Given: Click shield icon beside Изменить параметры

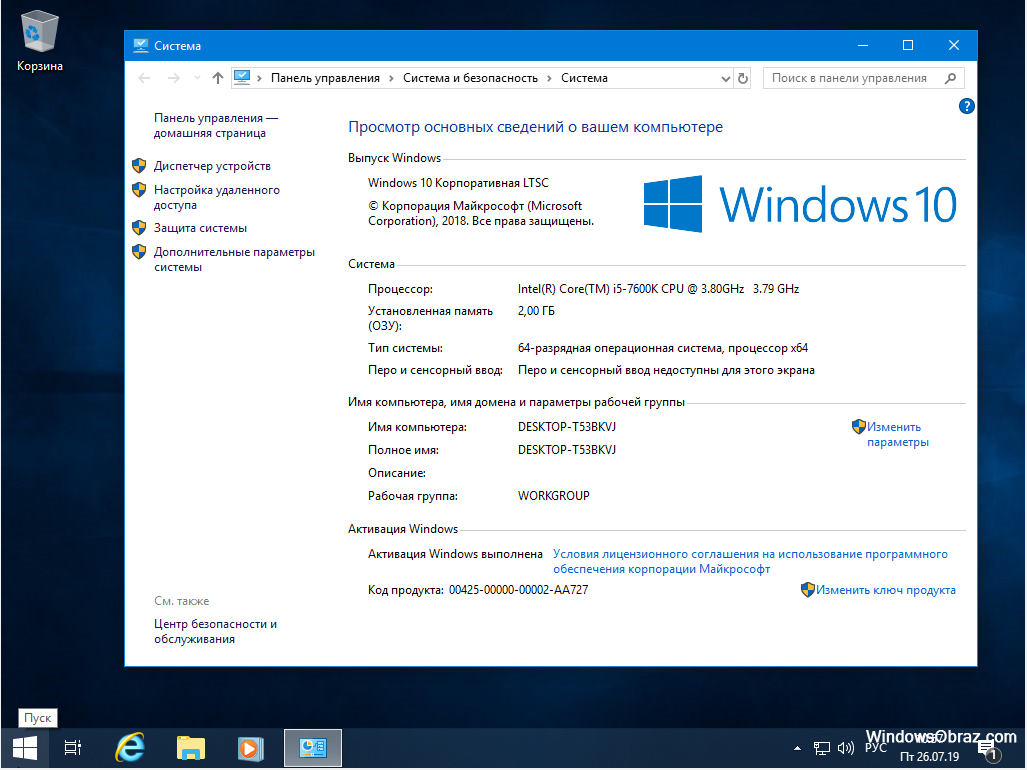Looking at the screenshot, I should [x=859, y=427].
